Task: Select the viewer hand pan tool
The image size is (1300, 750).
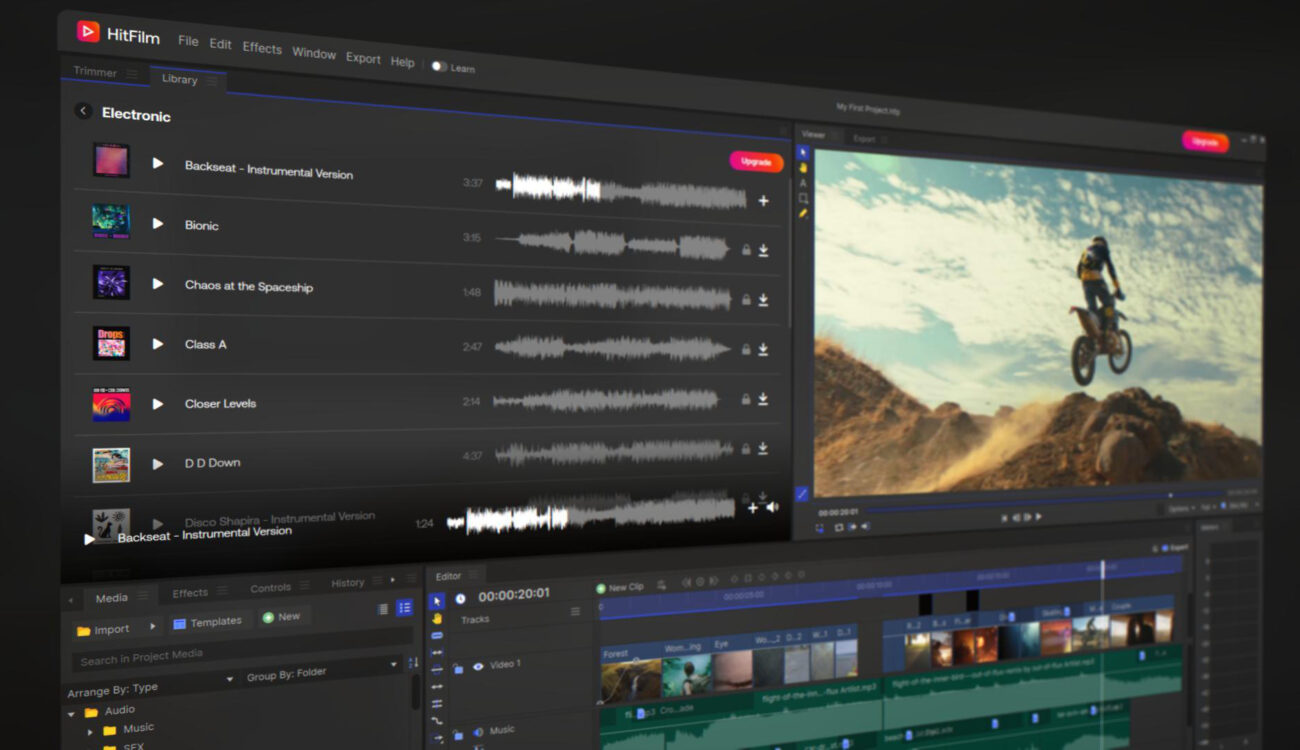Action: 802,168
